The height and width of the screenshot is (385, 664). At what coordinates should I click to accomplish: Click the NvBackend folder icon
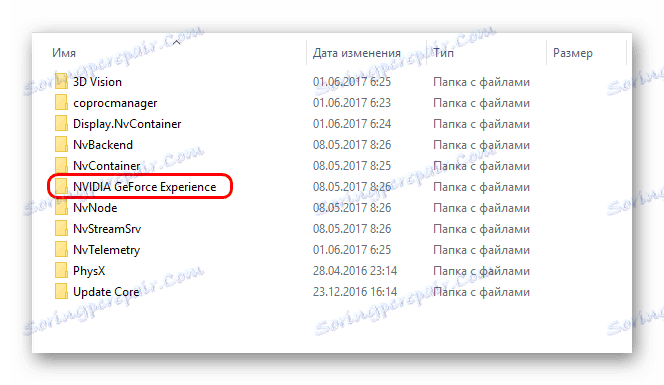(x=61, y=144)
